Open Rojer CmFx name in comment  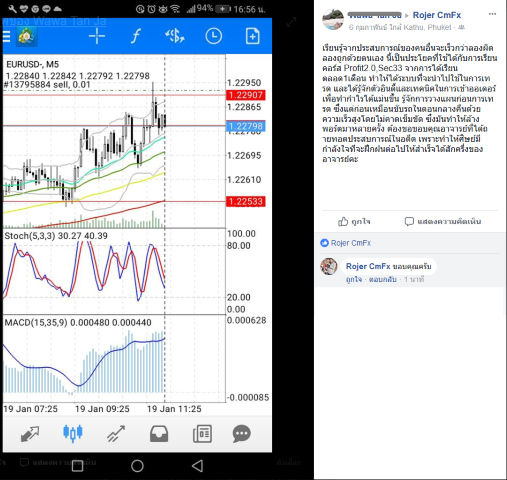coord(368,266)
